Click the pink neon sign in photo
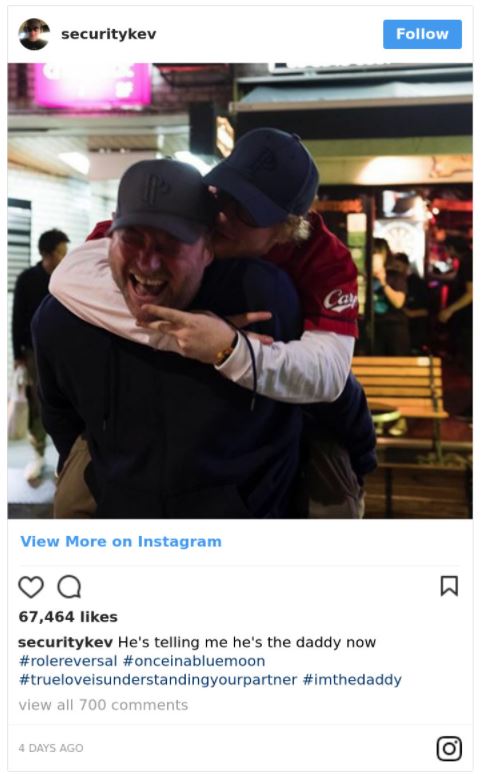The height and width of the screenshot is (779, 483). point(92,84)
